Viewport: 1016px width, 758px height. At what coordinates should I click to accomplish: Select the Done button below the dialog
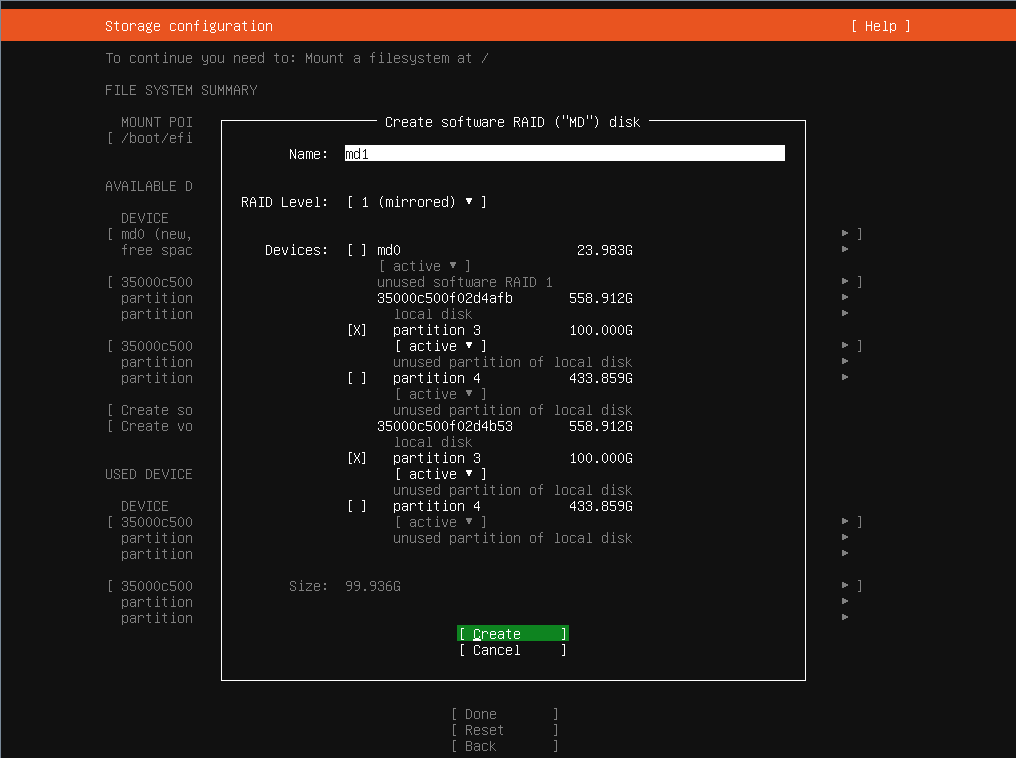click(x=504, y=714)
